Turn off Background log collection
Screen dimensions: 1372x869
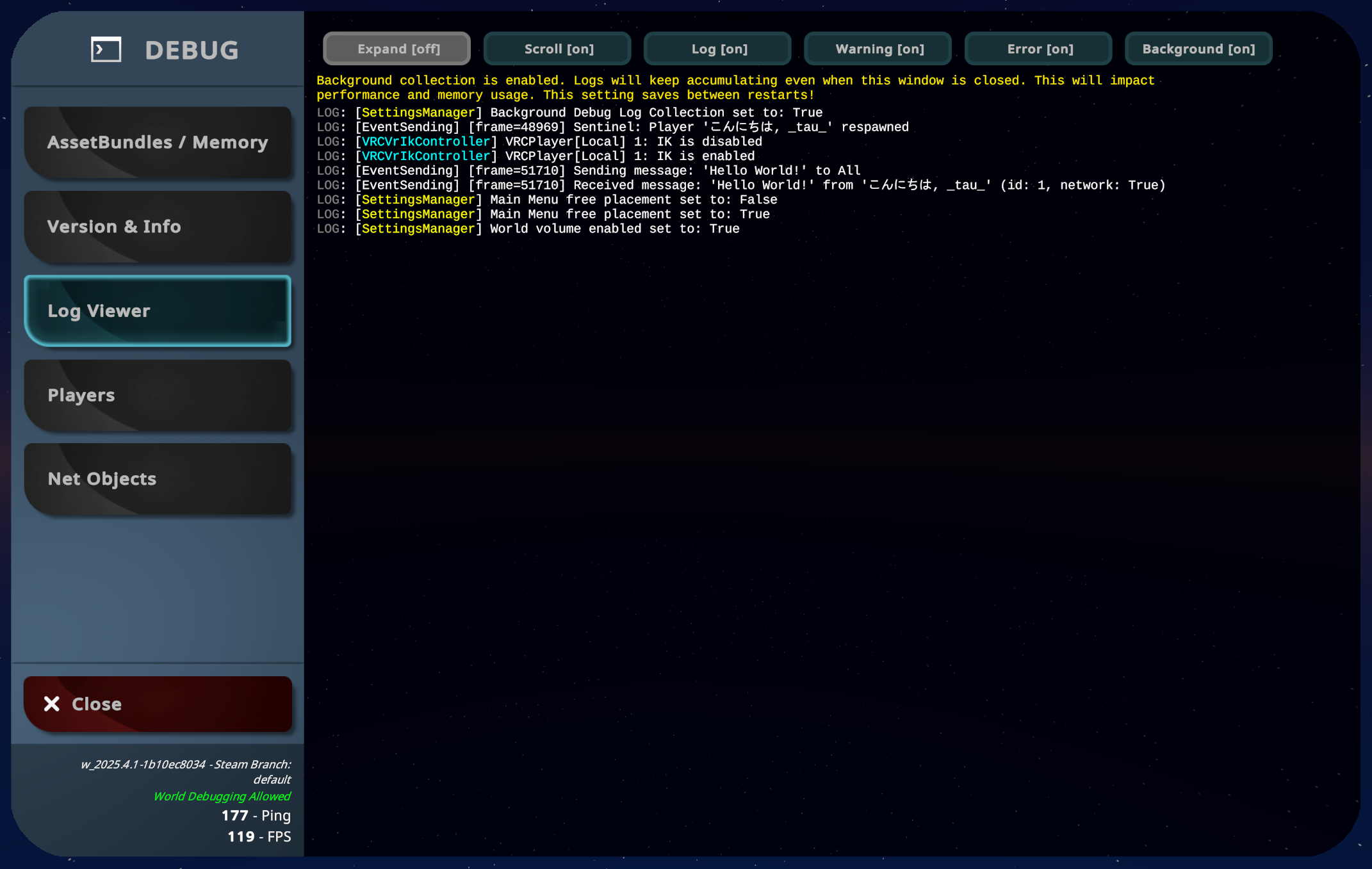point(1198,48)
